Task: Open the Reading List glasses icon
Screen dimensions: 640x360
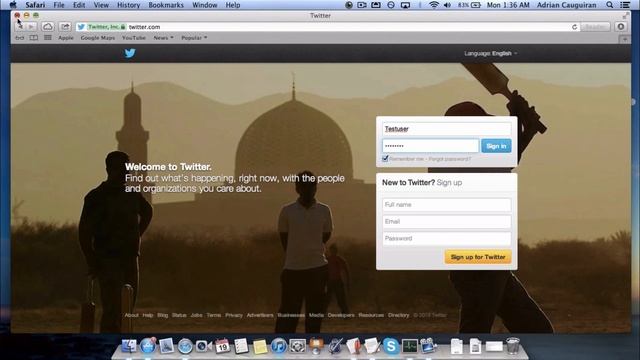Action: click(x=20, y=38)
